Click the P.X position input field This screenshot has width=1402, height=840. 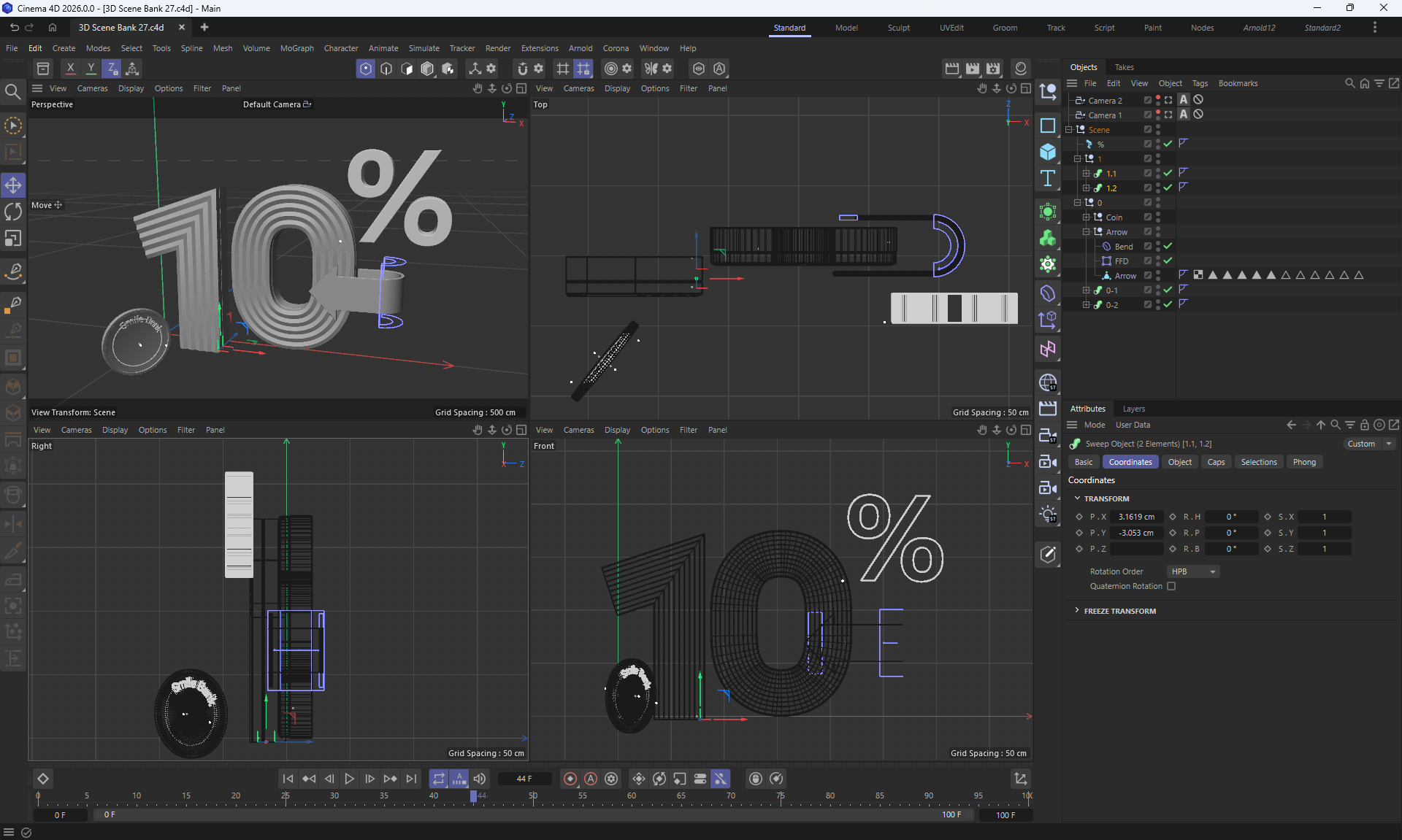point(1136,517)
